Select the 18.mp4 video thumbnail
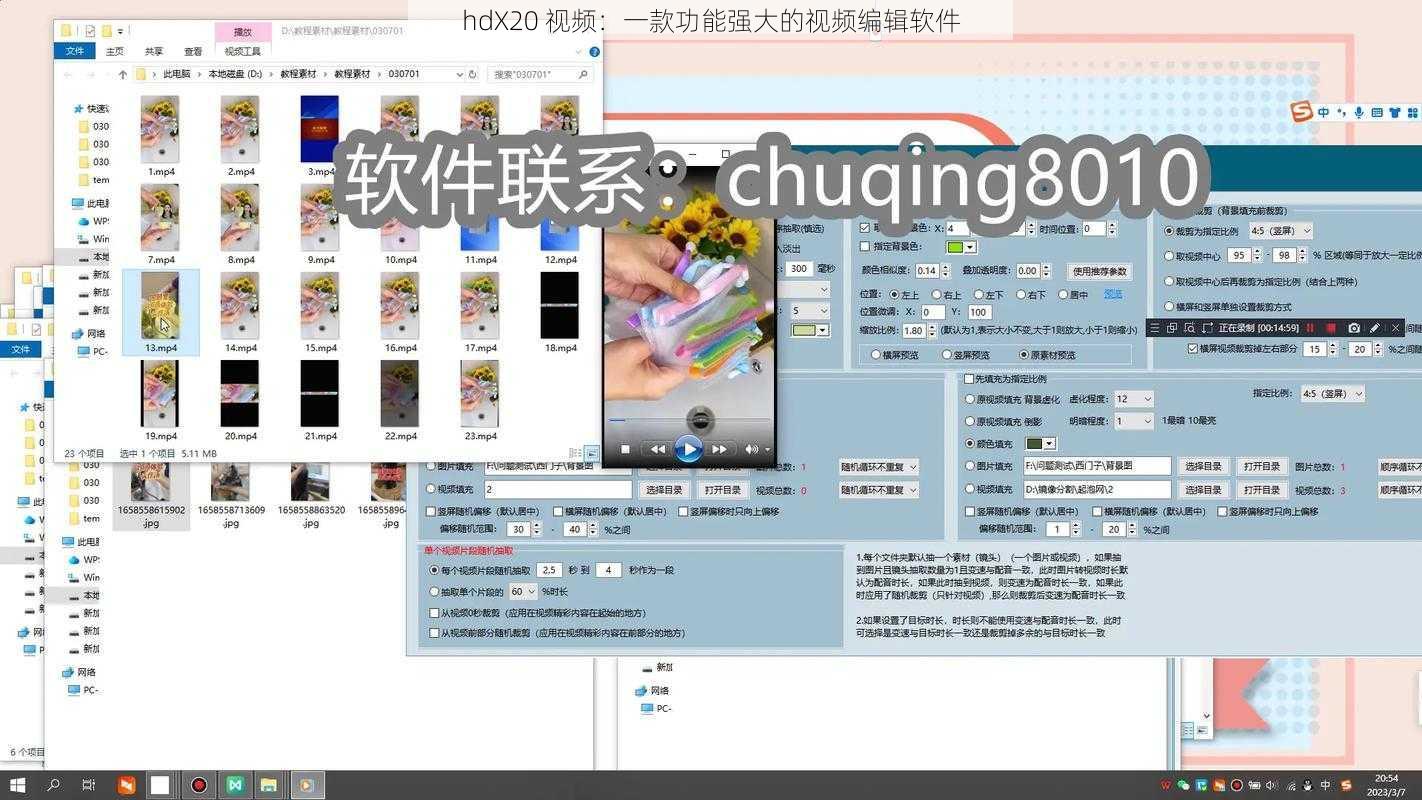This screenshot has height=800, width=1422. coord(560,311)
